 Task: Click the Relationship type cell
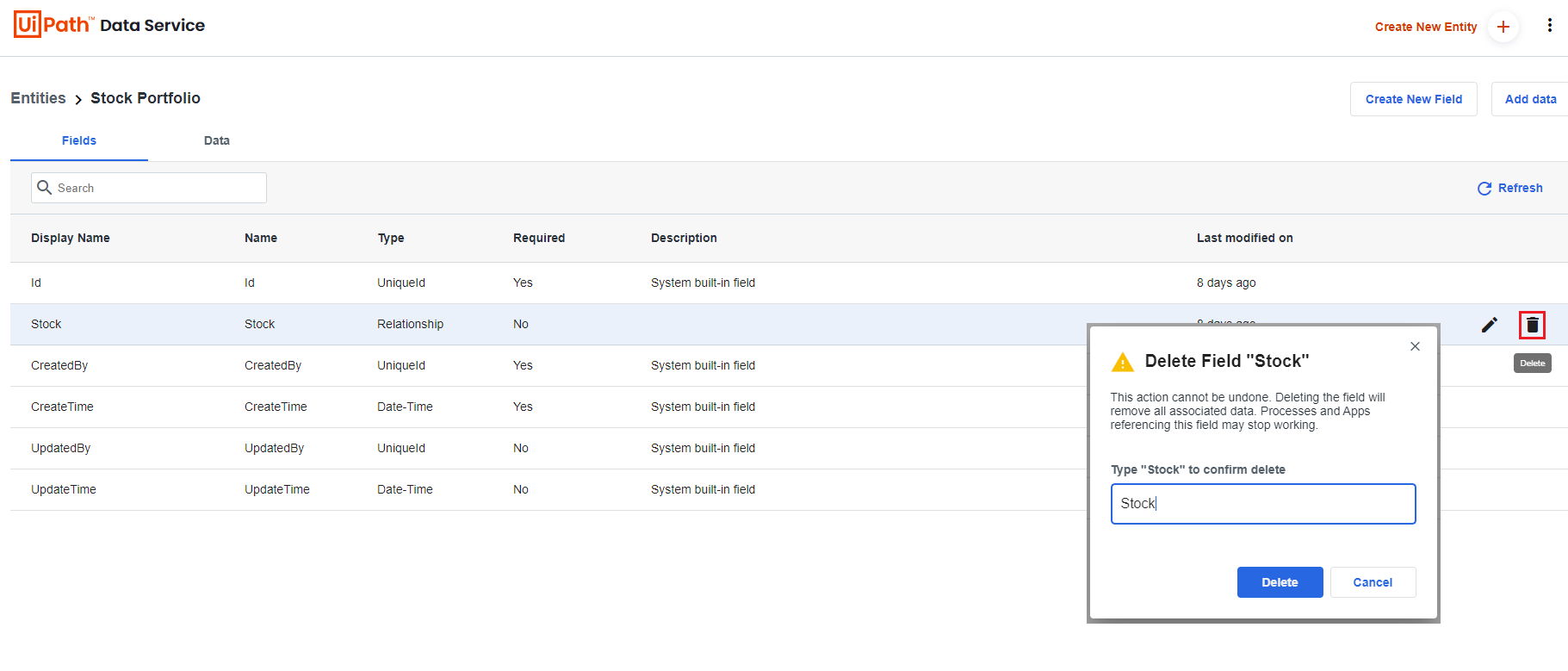[x=410, y=324]
